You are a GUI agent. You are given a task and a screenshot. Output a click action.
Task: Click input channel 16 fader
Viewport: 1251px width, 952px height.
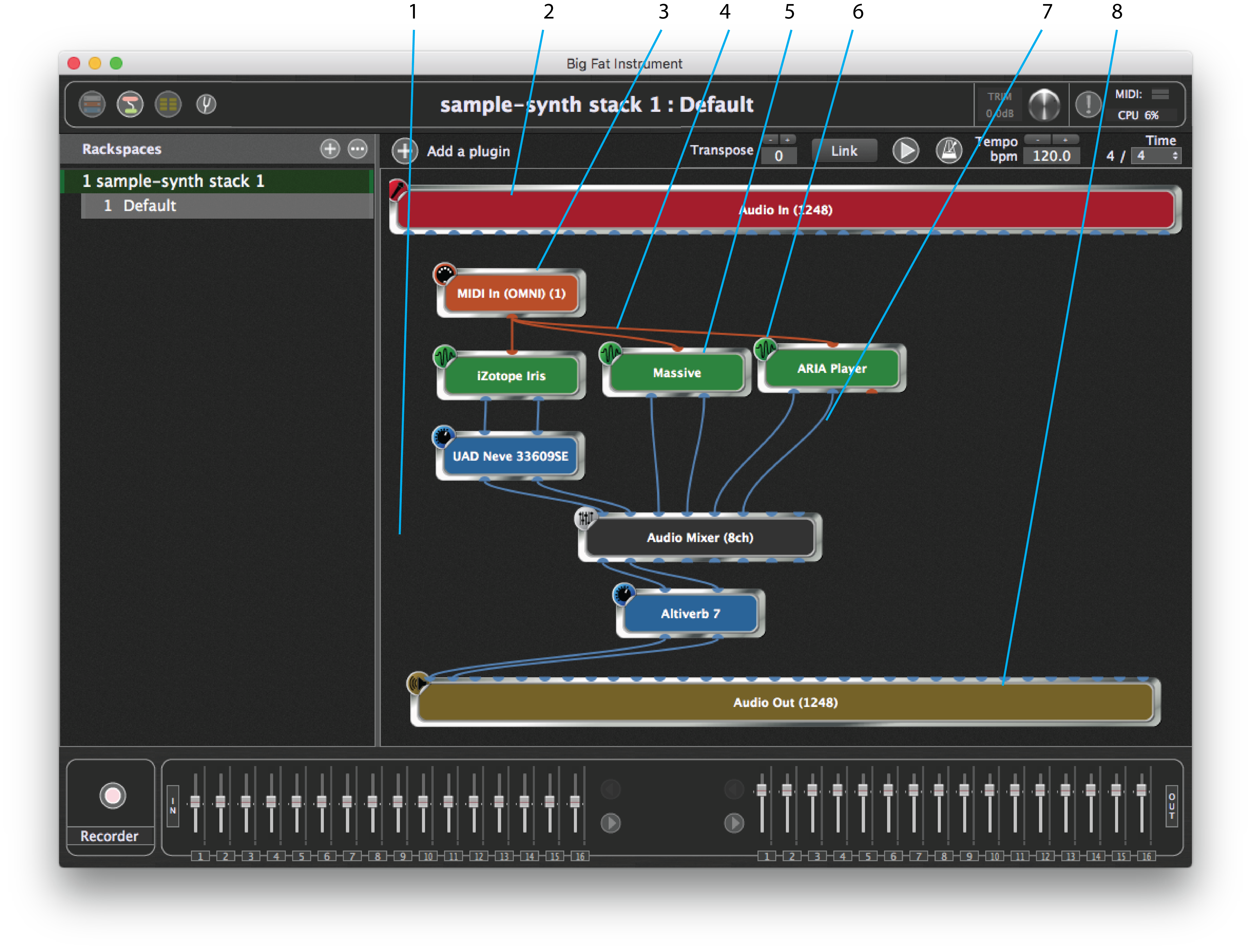(575, 801)
